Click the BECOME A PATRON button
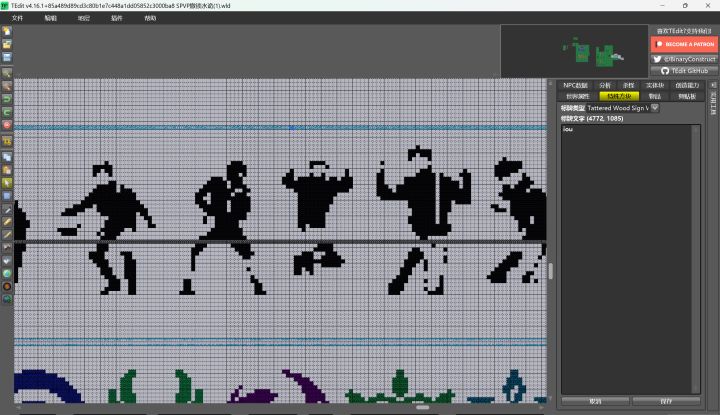This screenshot has width=720, height=415. coord(684,44)
